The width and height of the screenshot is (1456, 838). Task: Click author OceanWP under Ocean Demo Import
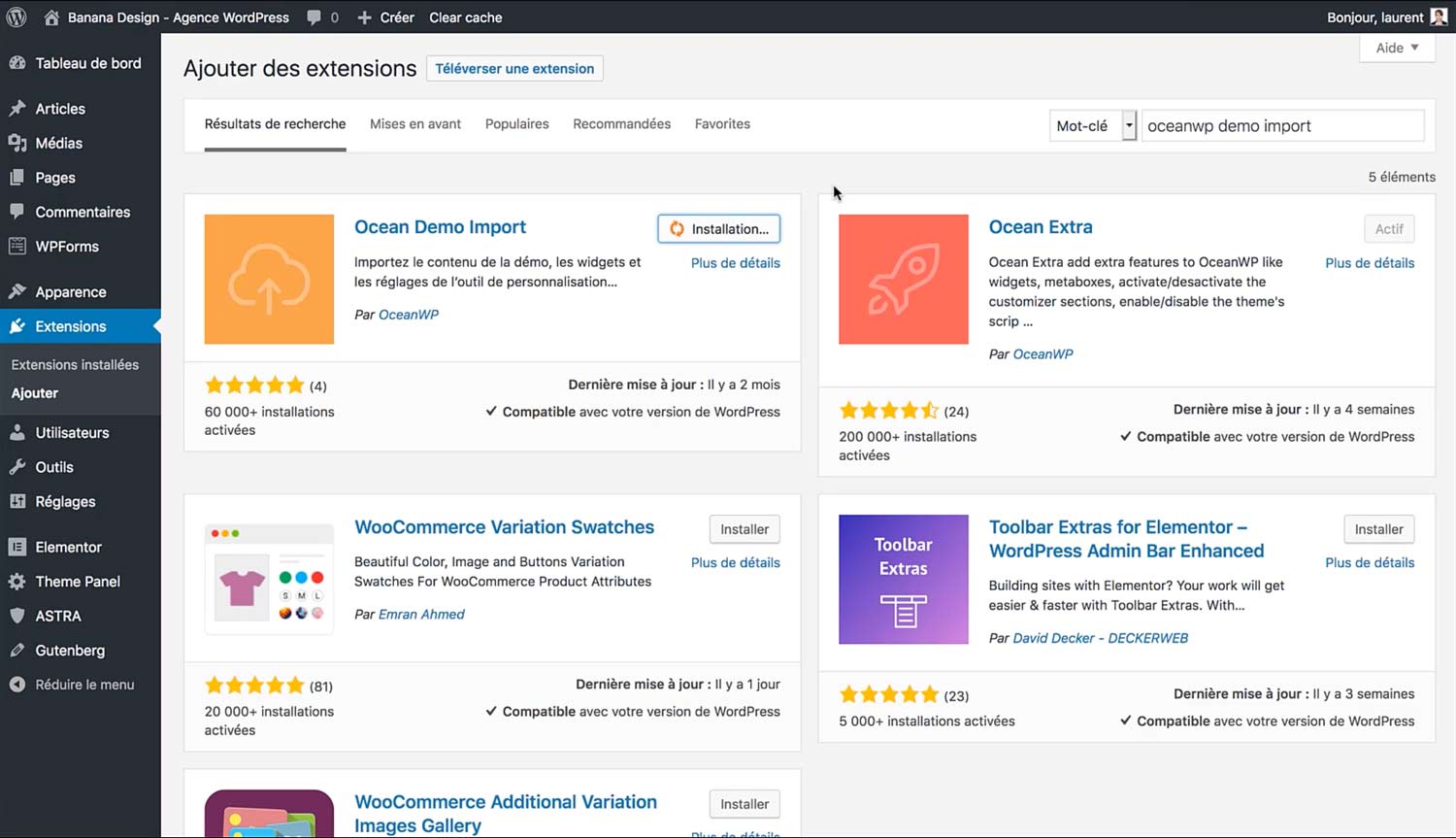(x=409, y=315)
